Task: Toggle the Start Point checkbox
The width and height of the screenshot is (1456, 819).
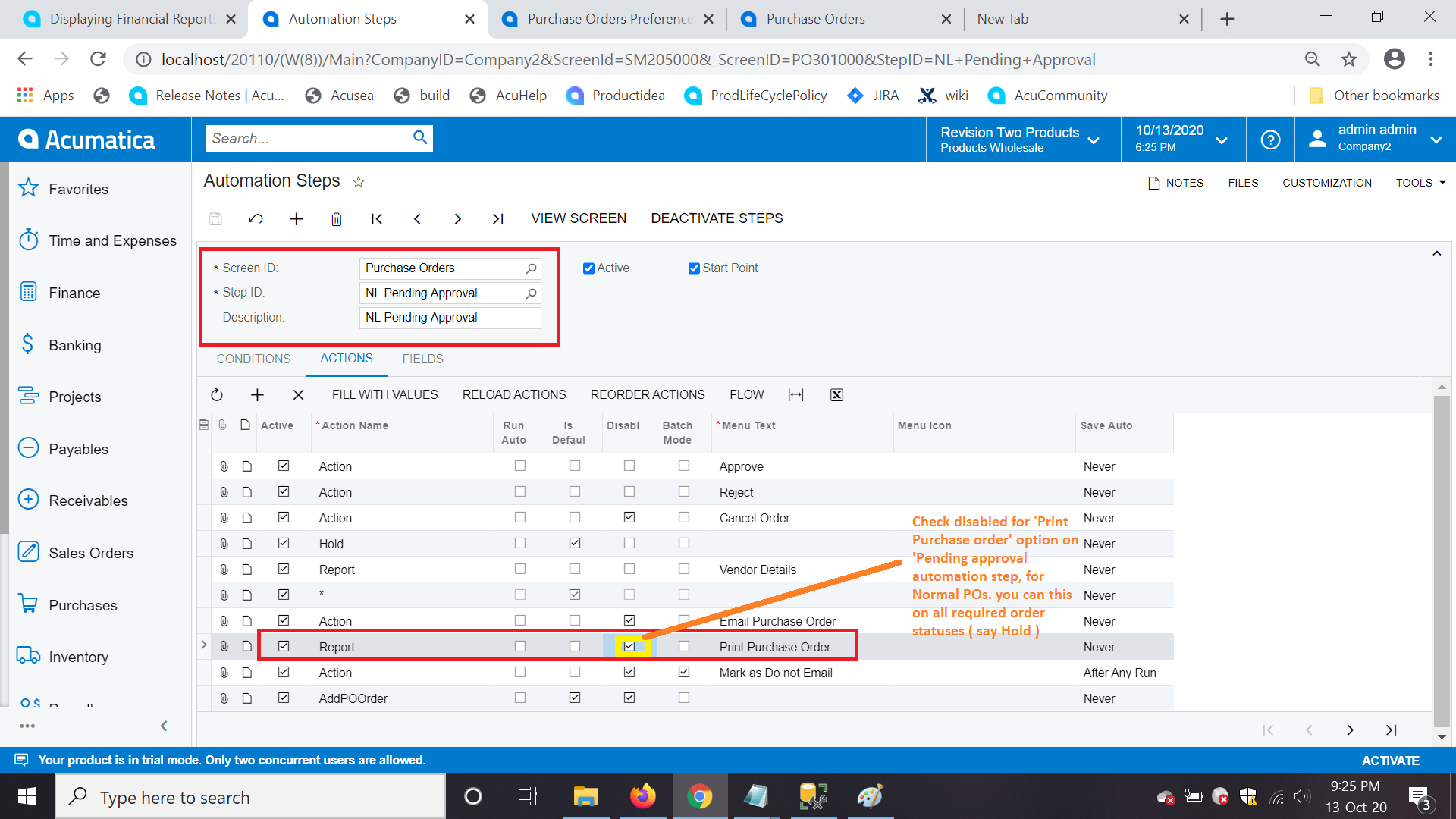Action: click(x=694, y=268)
